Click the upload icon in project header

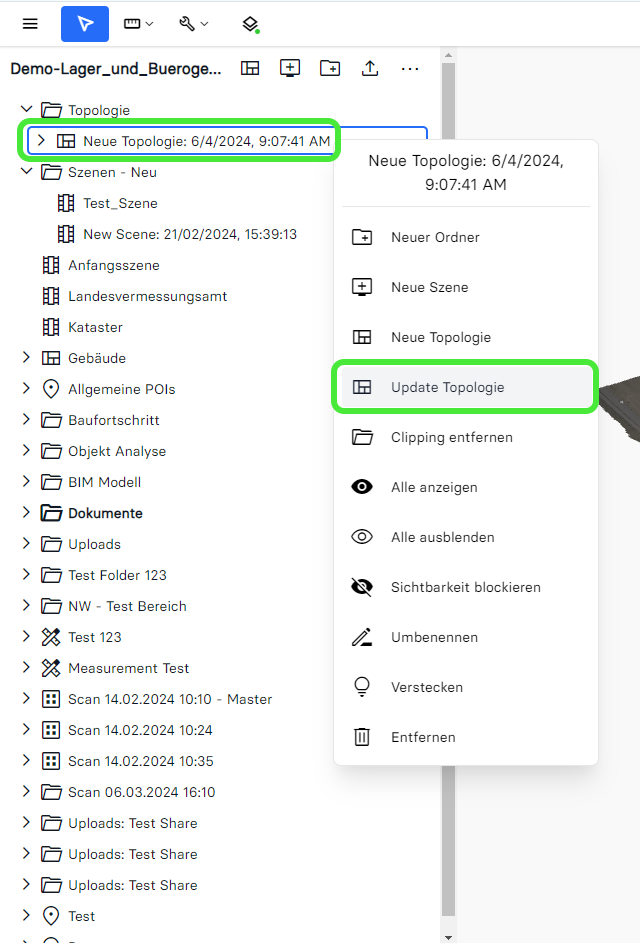point(370,68)
